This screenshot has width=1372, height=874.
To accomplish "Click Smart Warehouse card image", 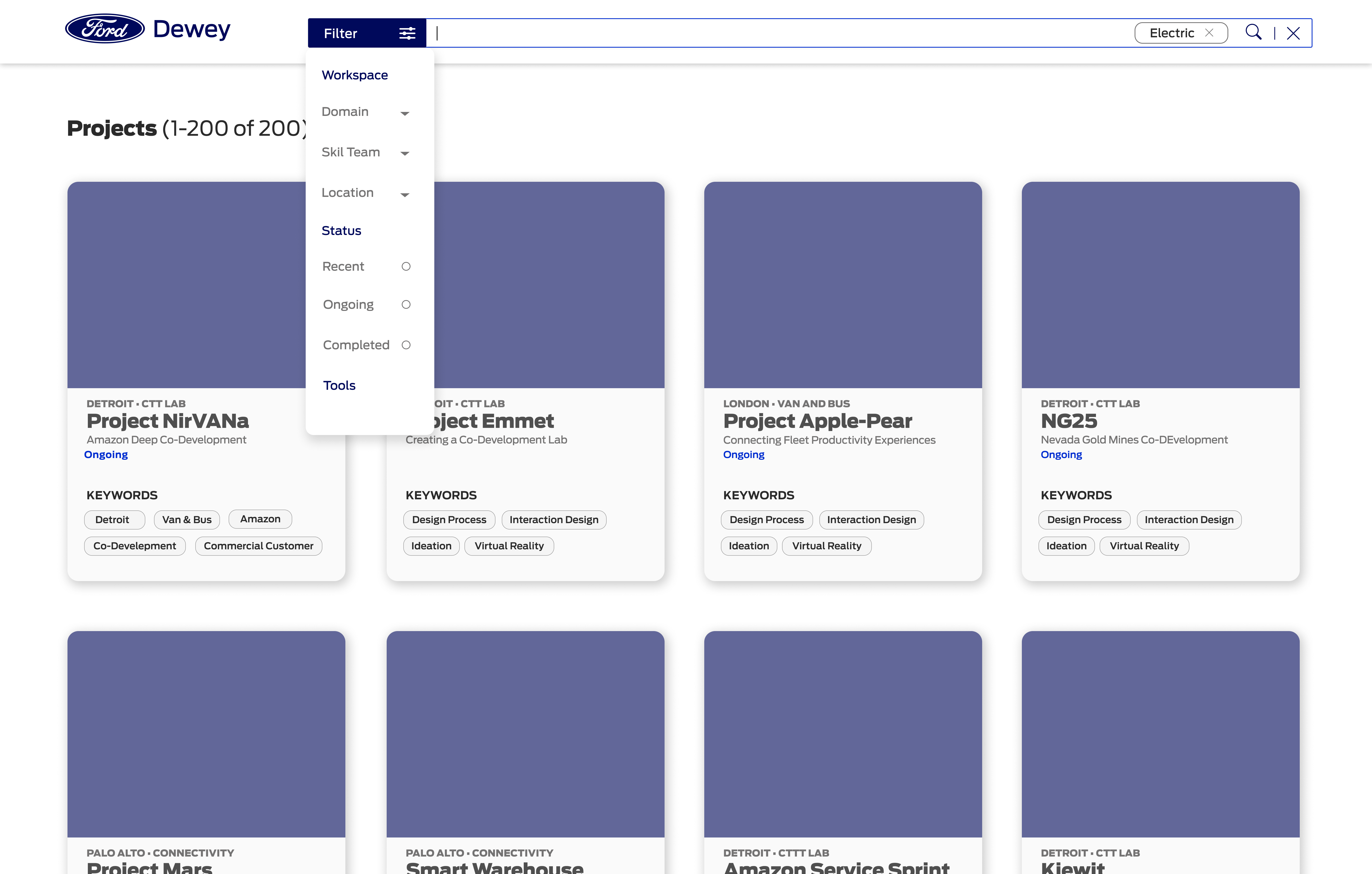I will click(x=525, y=734).
